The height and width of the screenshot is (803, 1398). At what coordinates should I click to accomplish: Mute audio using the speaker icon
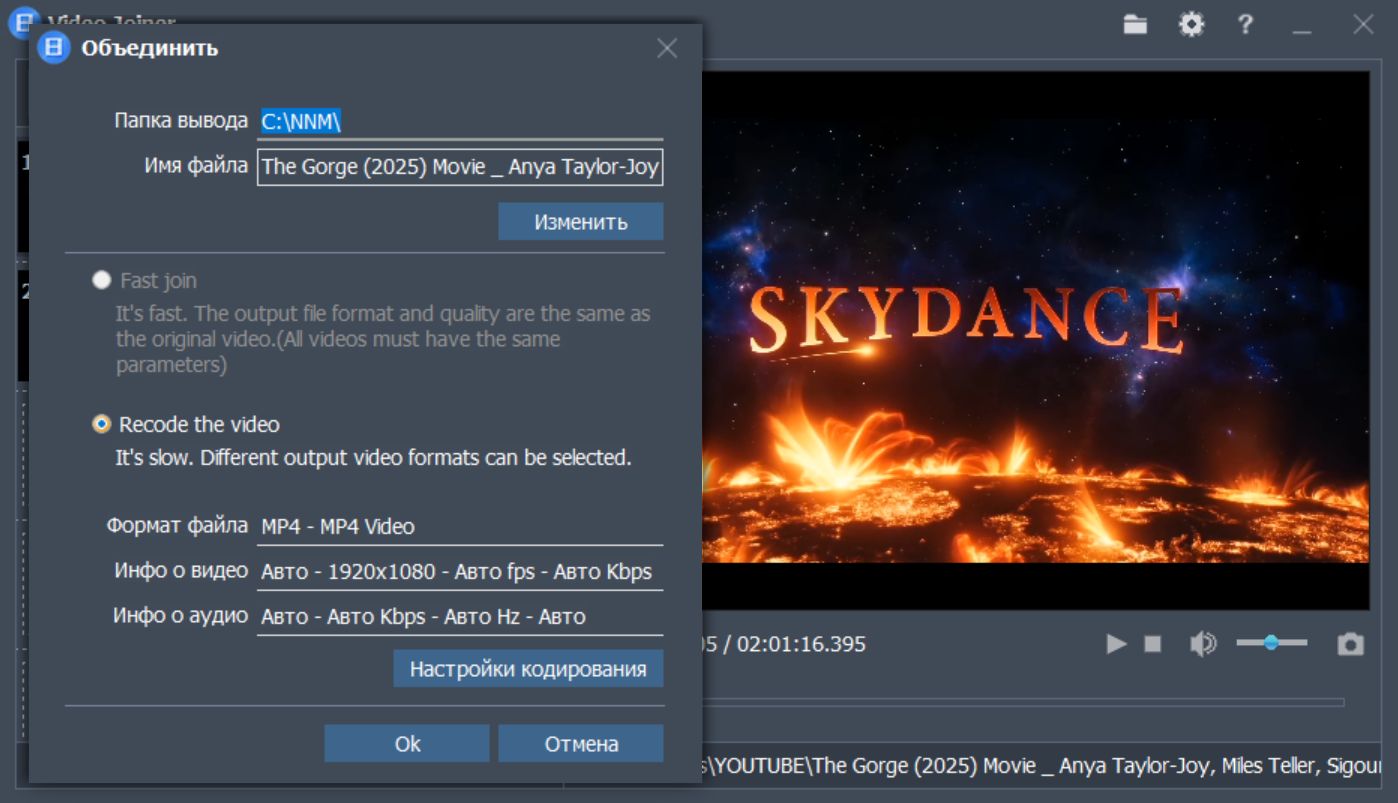coord(1202,644)
